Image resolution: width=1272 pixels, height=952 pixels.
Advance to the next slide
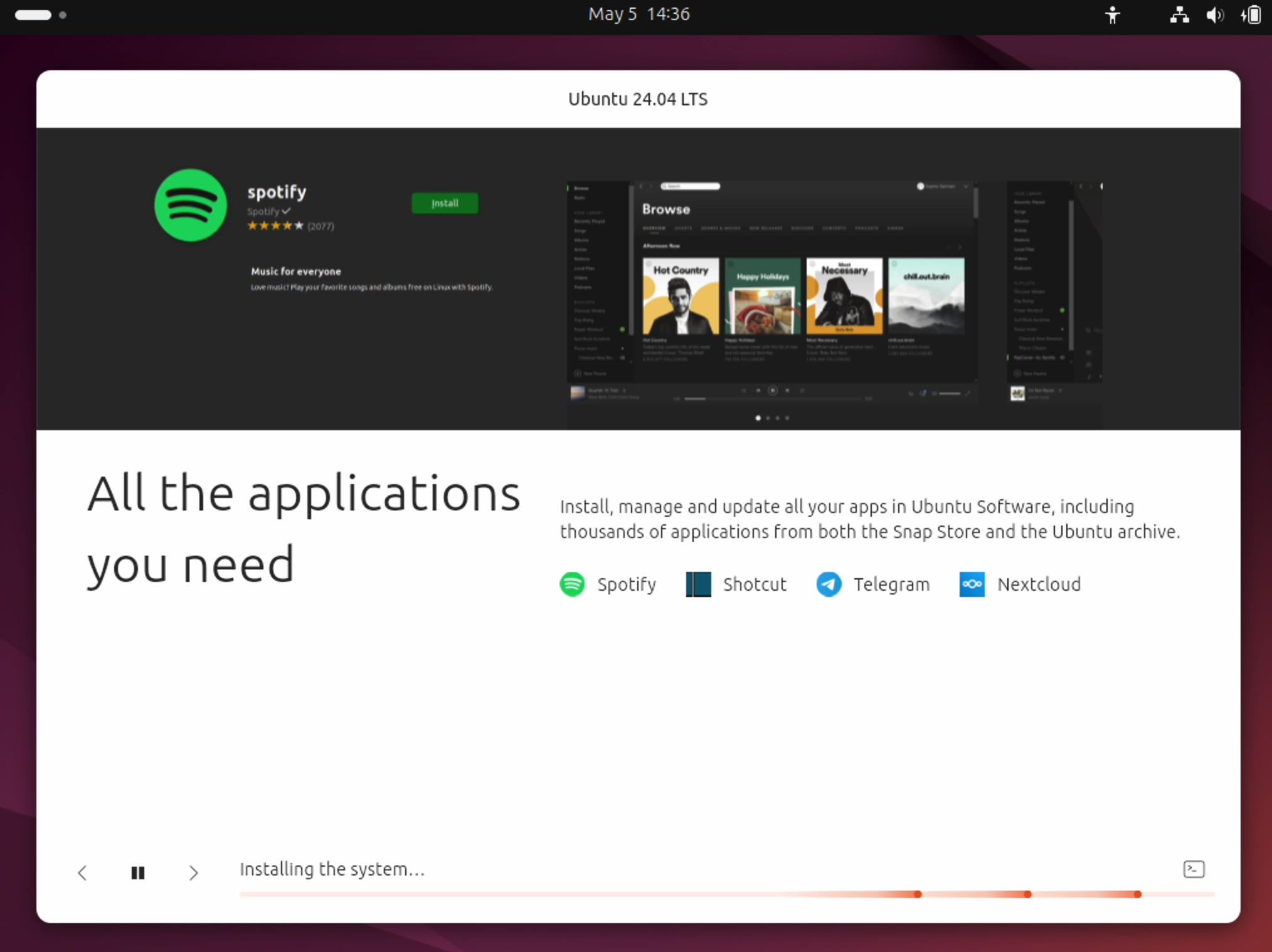pos(193,872)
